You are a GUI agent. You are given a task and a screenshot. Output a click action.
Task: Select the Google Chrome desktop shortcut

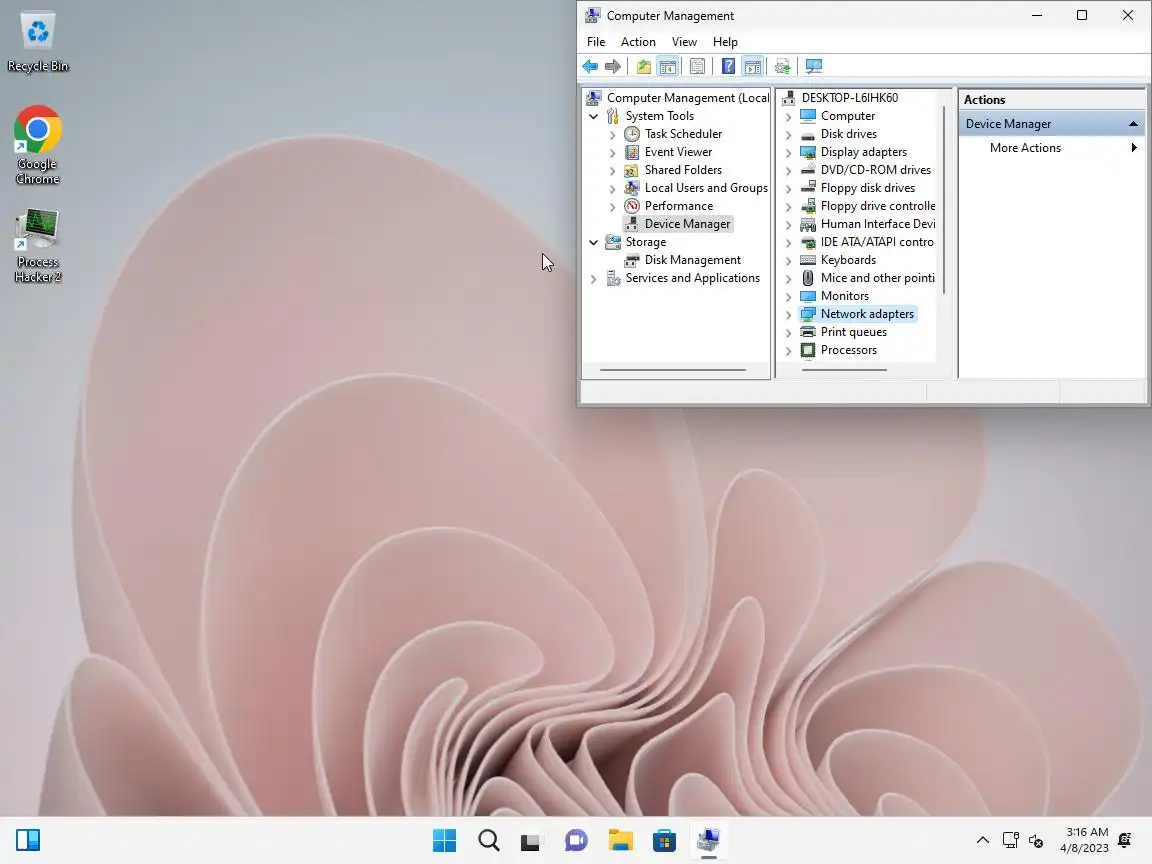pos(37,145)
